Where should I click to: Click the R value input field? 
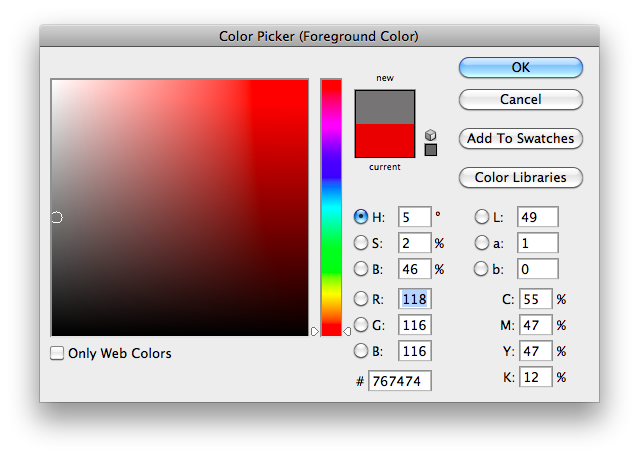[x=414, y=298]
